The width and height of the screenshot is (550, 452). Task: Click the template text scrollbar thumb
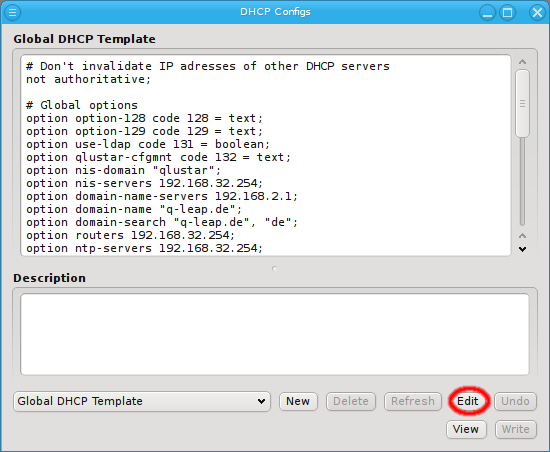[x=522, y=103]
